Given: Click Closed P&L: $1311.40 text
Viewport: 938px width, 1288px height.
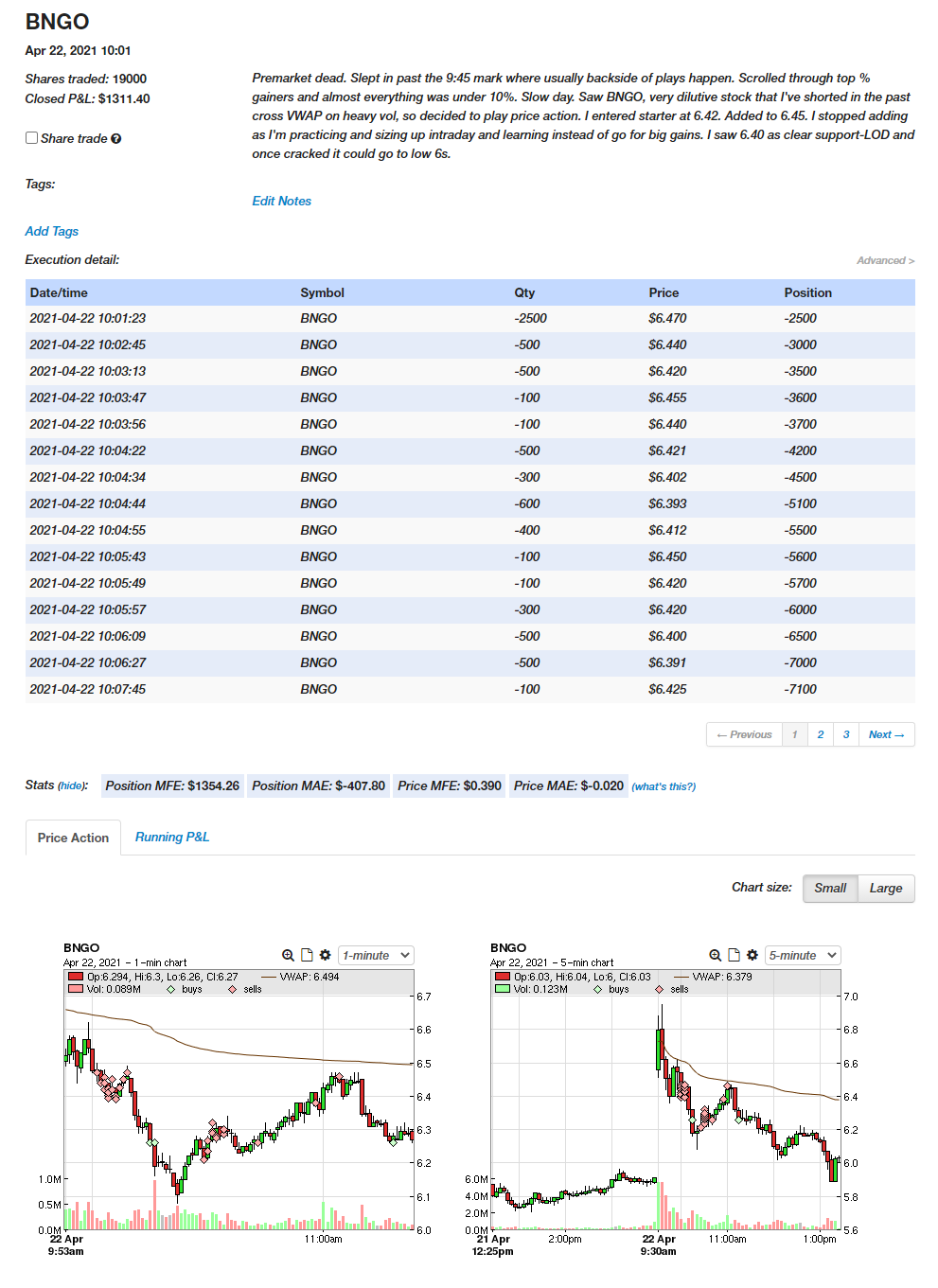Looking at the screenshot, I should pyautogui.click(x=87, y=98).
